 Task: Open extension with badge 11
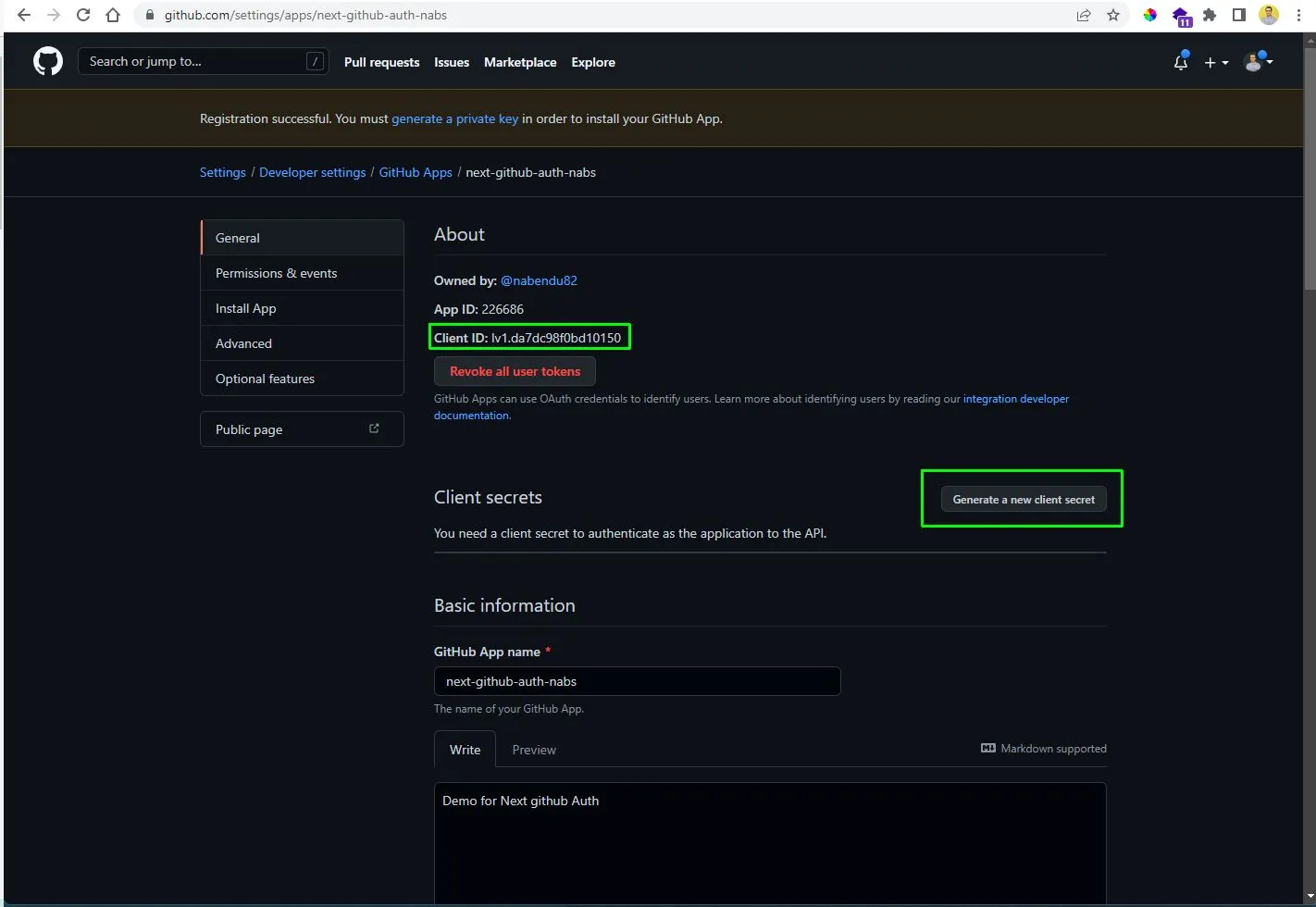[x=1180, y=16]
